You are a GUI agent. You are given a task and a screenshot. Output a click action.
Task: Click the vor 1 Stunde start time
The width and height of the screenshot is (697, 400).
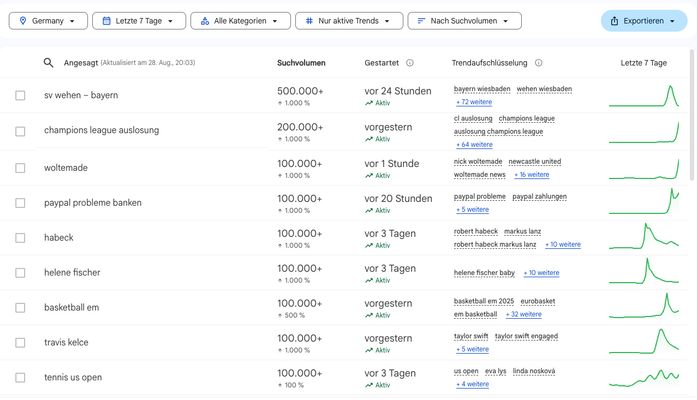click(392, 164)
